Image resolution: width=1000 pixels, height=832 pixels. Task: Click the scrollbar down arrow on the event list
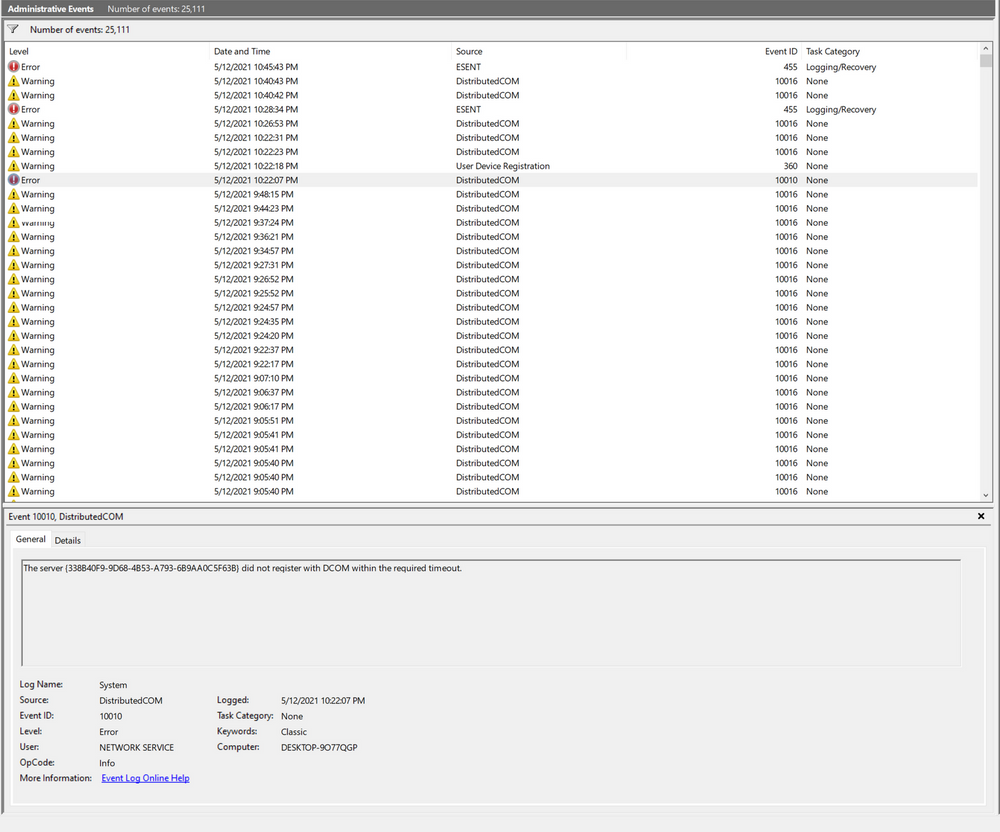[986, 494]
